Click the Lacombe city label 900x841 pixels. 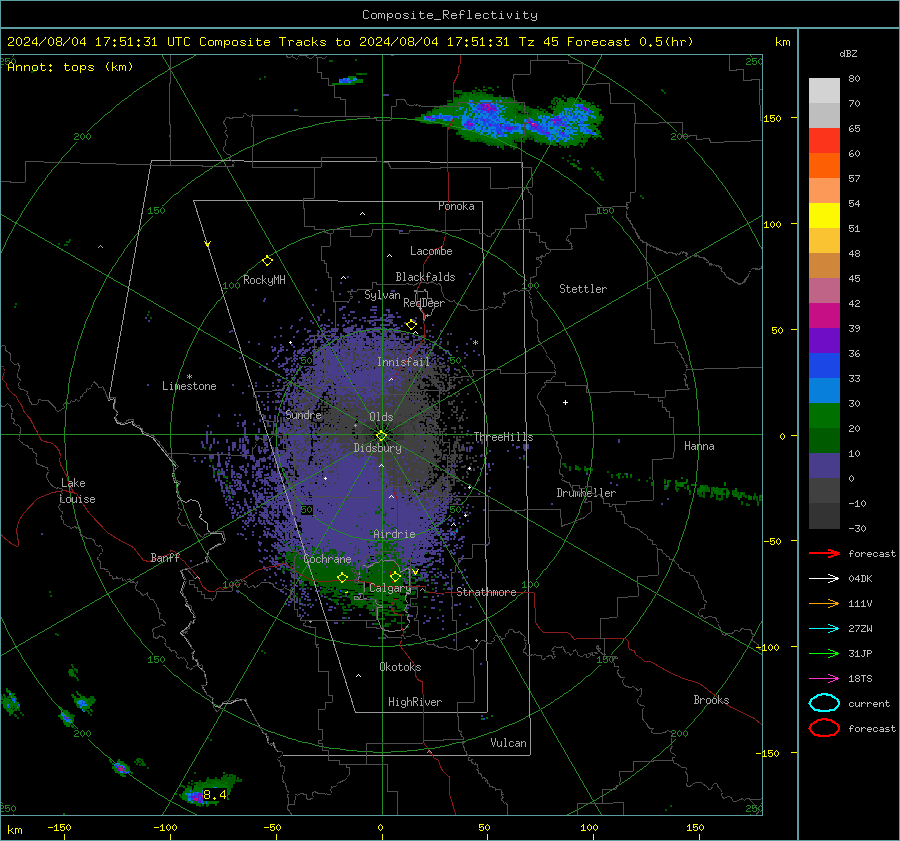coord(431,251)
